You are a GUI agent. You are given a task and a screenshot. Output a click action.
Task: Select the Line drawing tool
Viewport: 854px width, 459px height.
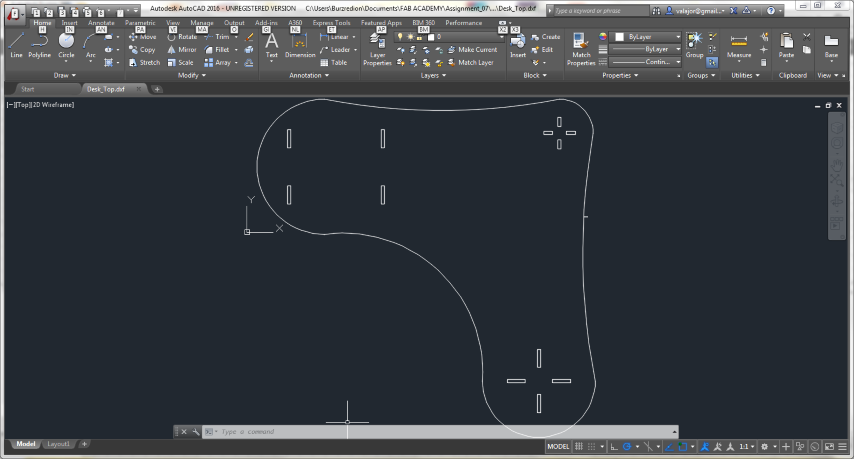[16, 45]
